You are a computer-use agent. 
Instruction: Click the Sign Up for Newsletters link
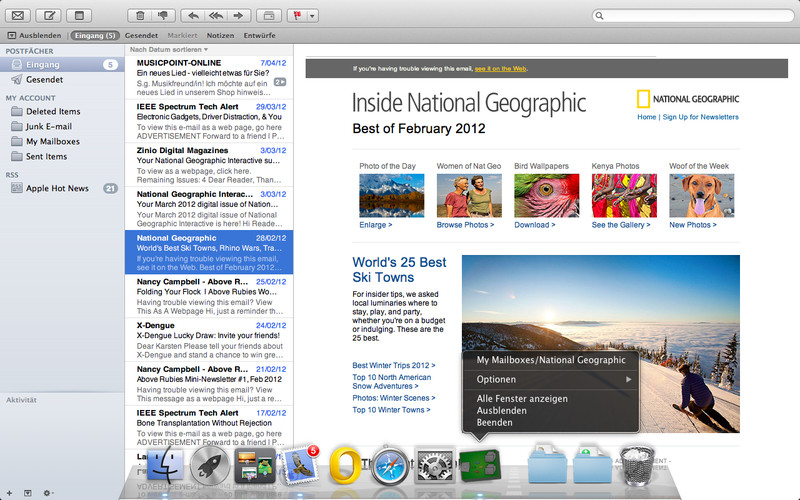pos(701,117)
